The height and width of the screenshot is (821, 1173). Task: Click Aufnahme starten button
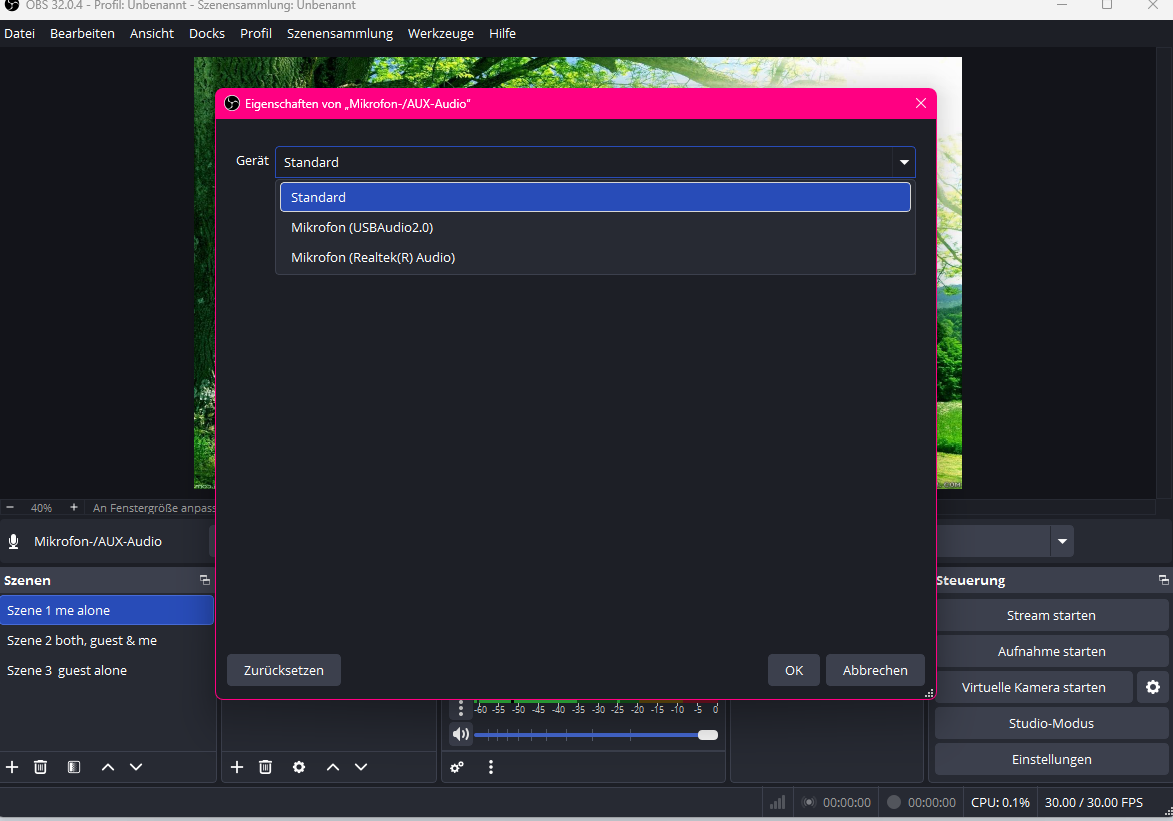click(1051, 651)
